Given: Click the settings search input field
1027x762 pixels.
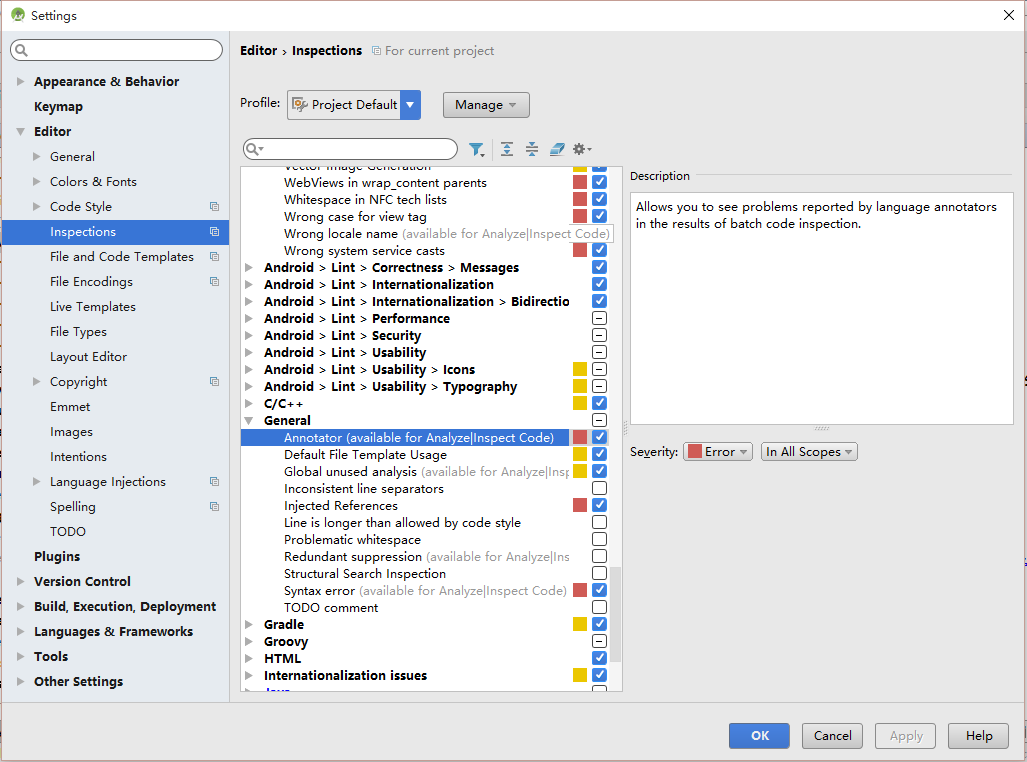Looking at the screenshot, I should 117,50.
